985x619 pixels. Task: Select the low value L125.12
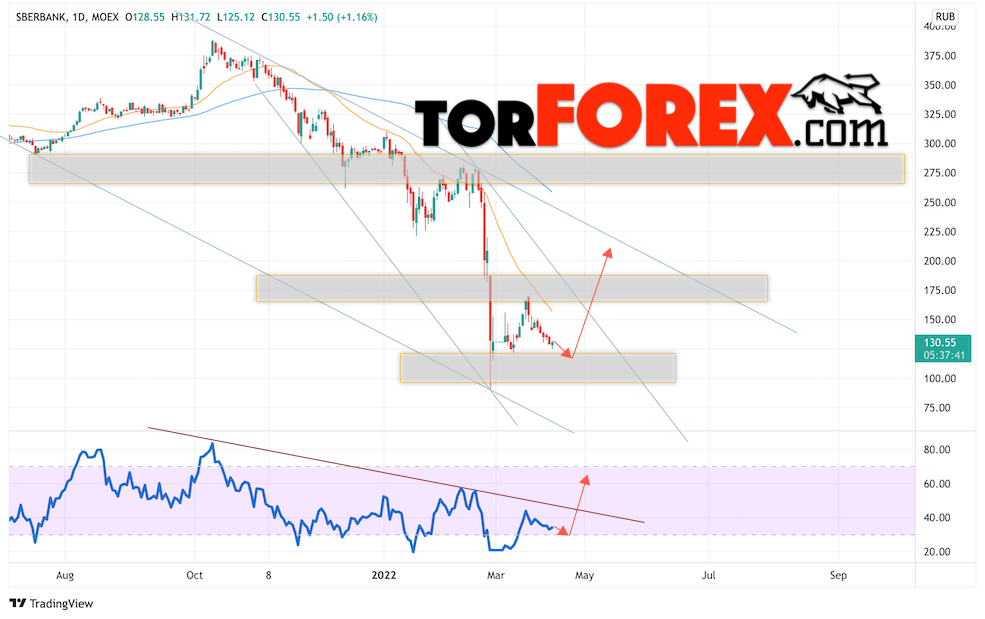[x=236, y=18]
